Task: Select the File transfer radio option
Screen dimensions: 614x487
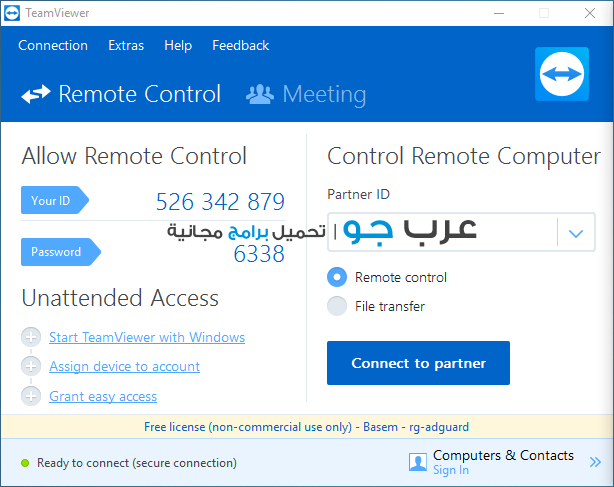Action: (x=337, y=306)
